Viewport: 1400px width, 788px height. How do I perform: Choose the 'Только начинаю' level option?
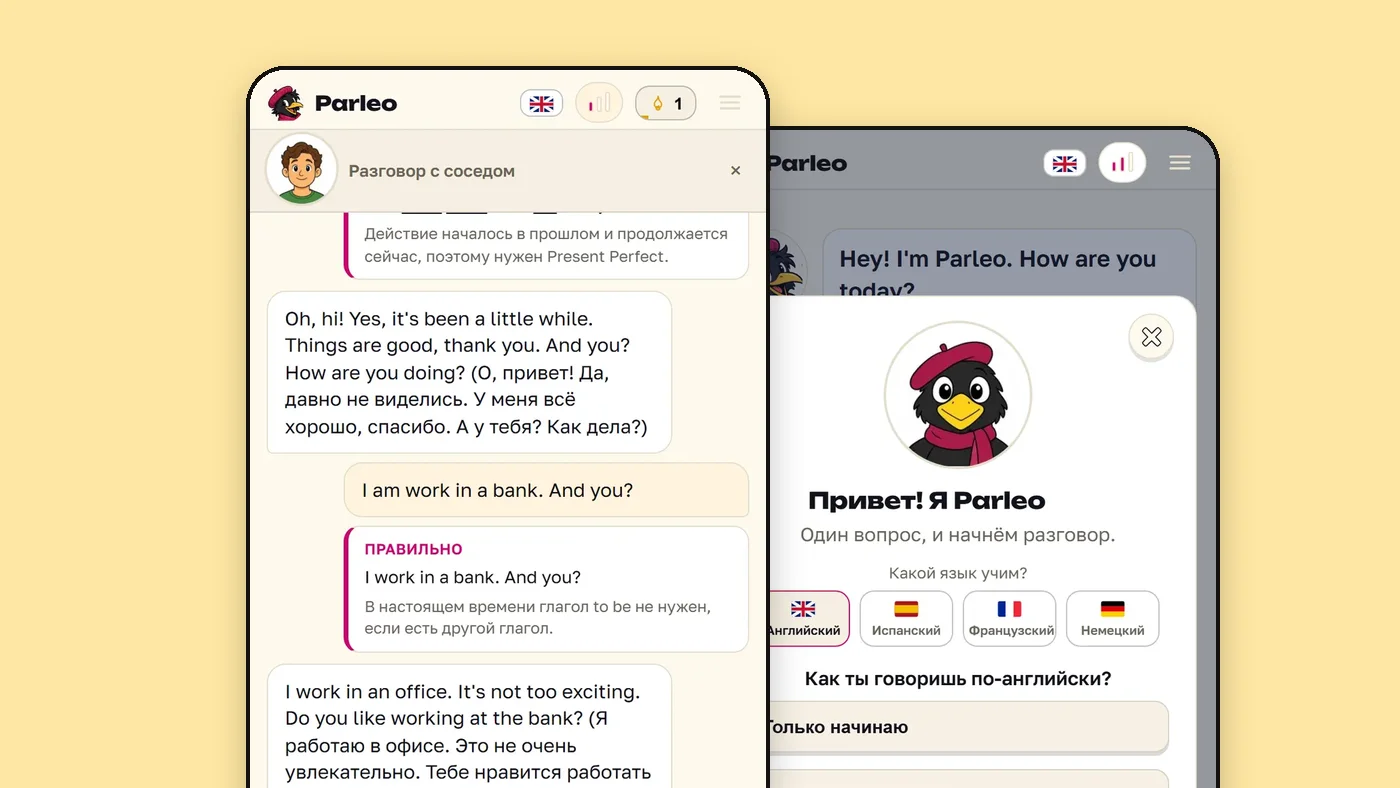coord(968,727)
